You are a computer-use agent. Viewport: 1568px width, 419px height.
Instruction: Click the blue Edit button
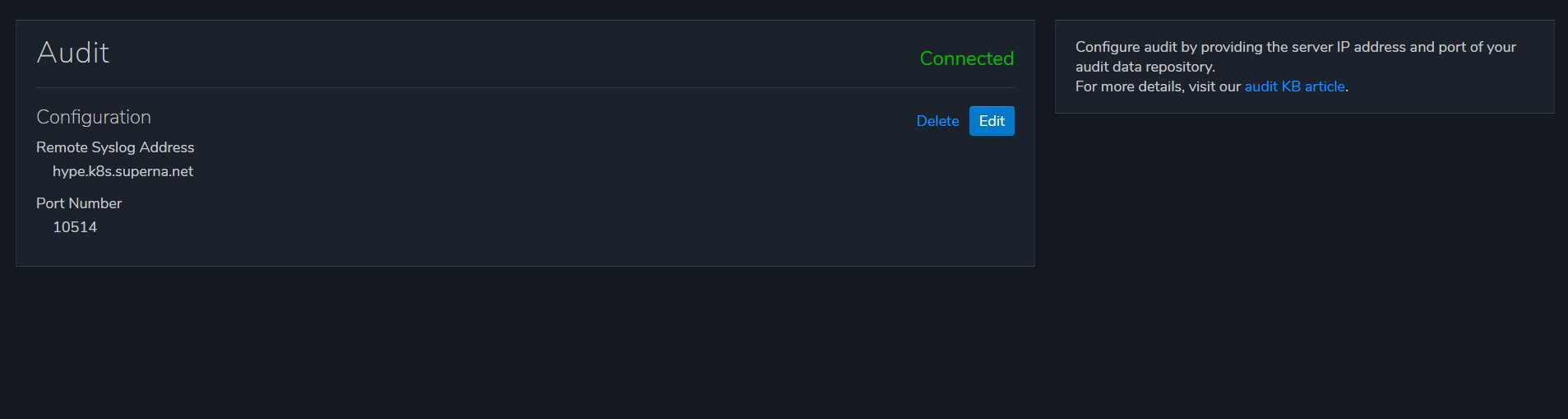pyautogui.click(x=992, y=121)
